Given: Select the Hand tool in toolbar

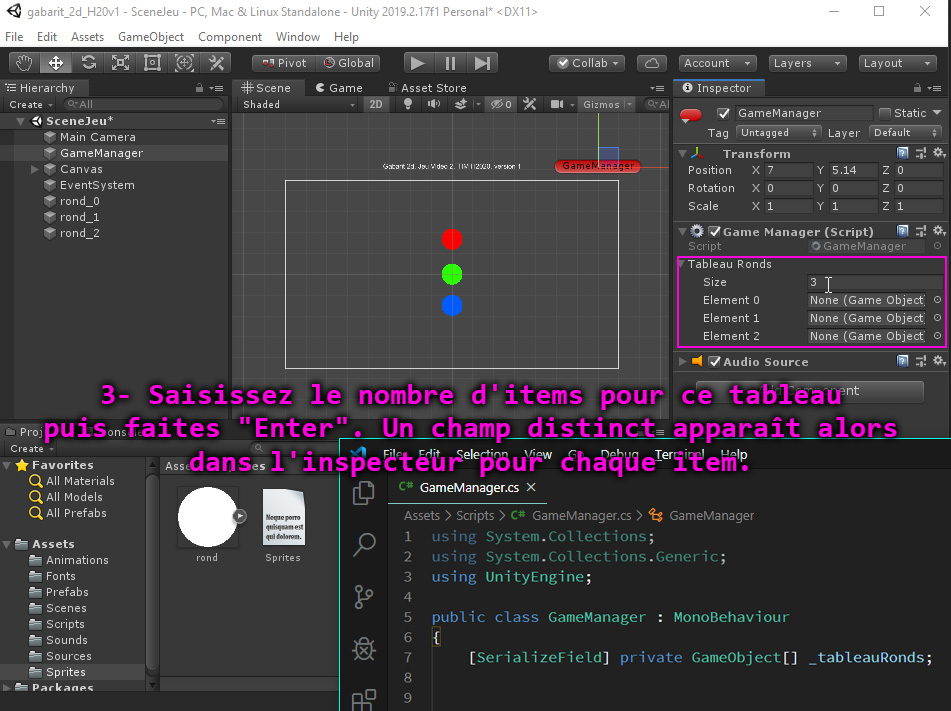Looking at the screenshot, I should (23, 63).
